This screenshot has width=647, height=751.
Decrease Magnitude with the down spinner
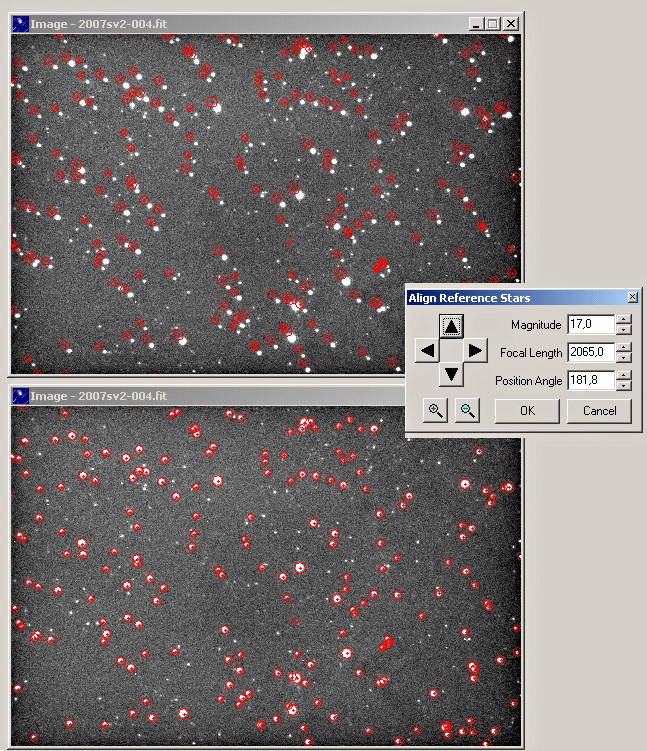624,329
